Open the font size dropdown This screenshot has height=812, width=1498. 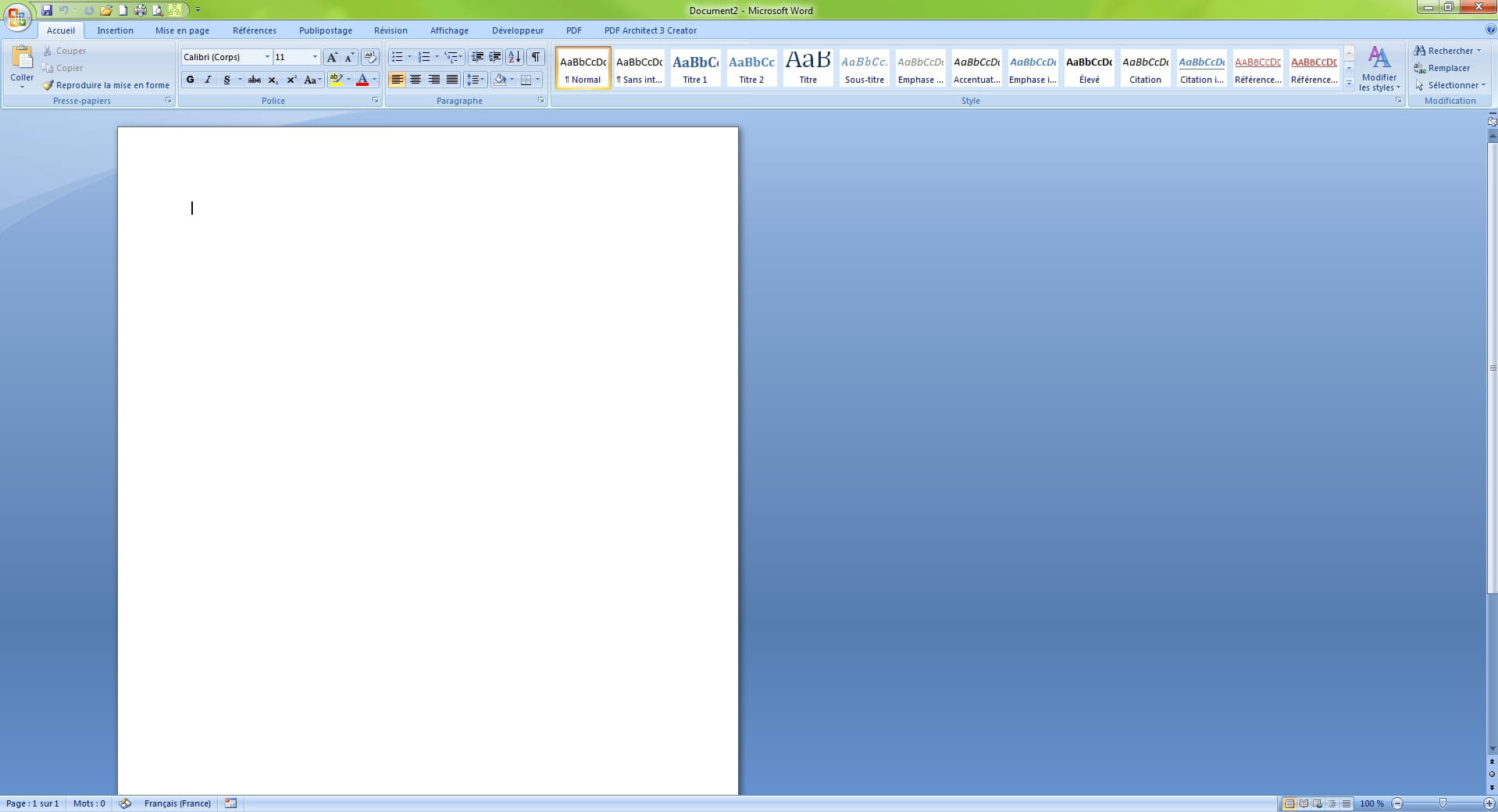pyautogui.click(x=315, y=57)
